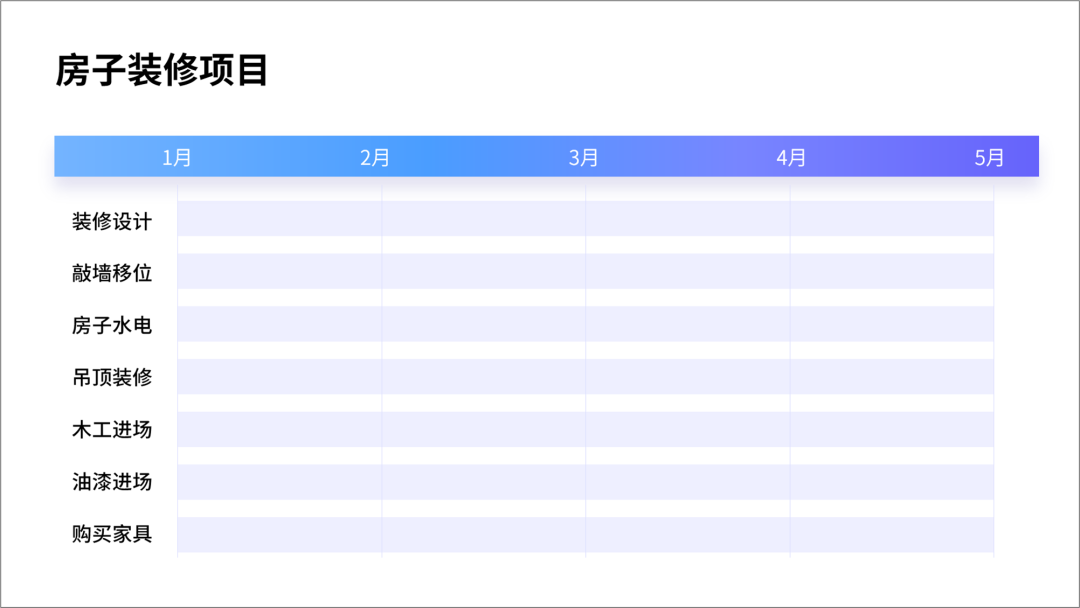The height and width of the screenshot is (608, 1080).
Task: Click the 木工进场 row bar
Action: tap(585, 430)
